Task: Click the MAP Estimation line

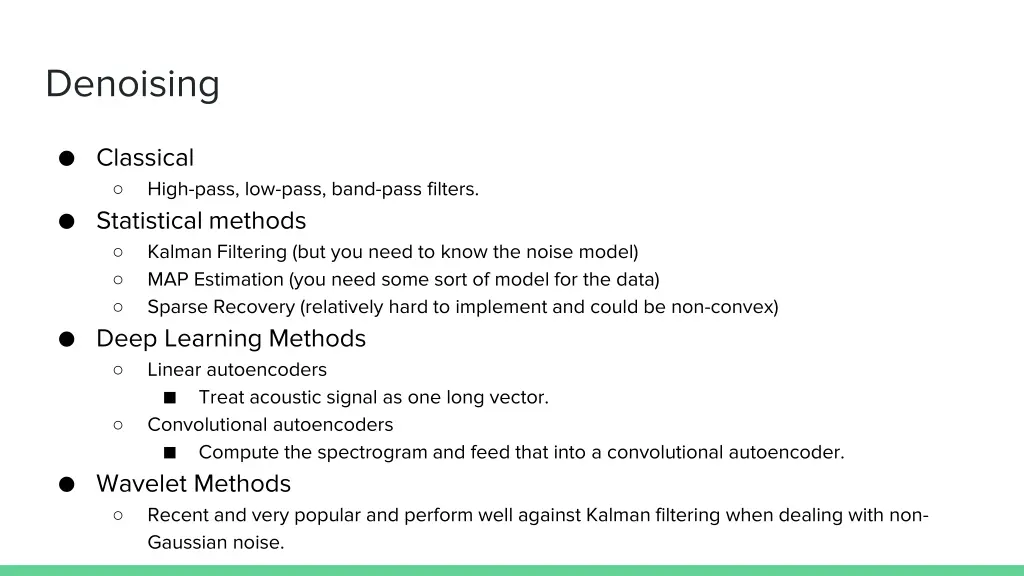Action: tap(403, 279)
